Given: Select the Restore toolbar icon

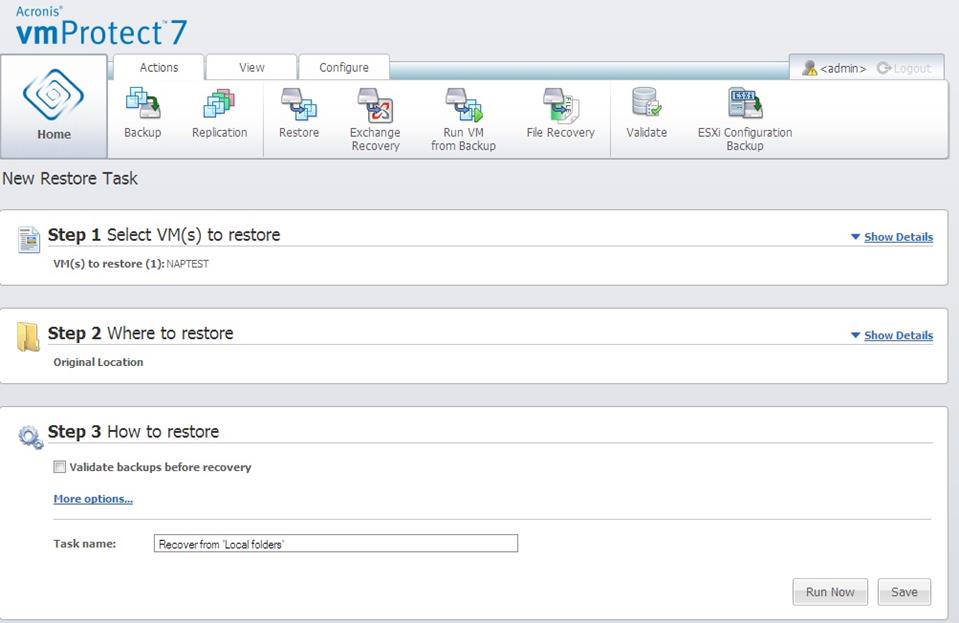Looking at the screenshot, I should coord(298,103).
